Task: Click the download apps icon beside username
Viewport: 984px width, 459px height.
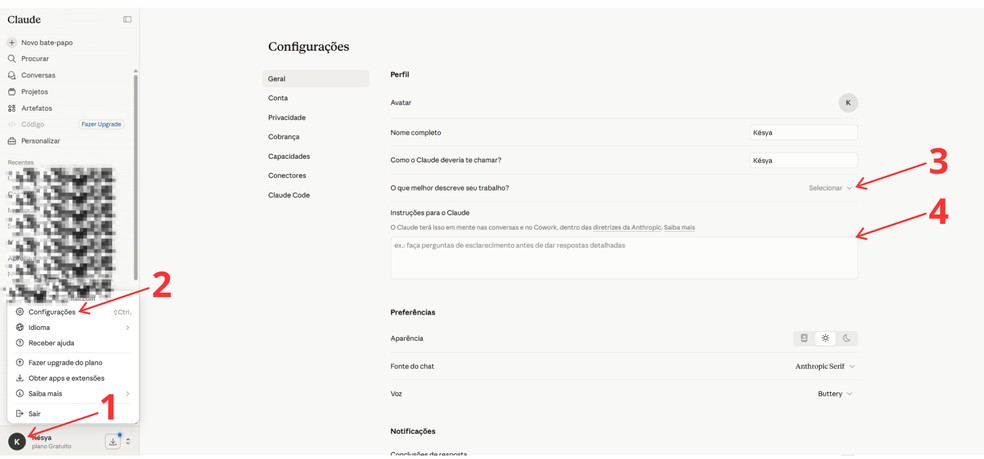Action: point(112,441)
